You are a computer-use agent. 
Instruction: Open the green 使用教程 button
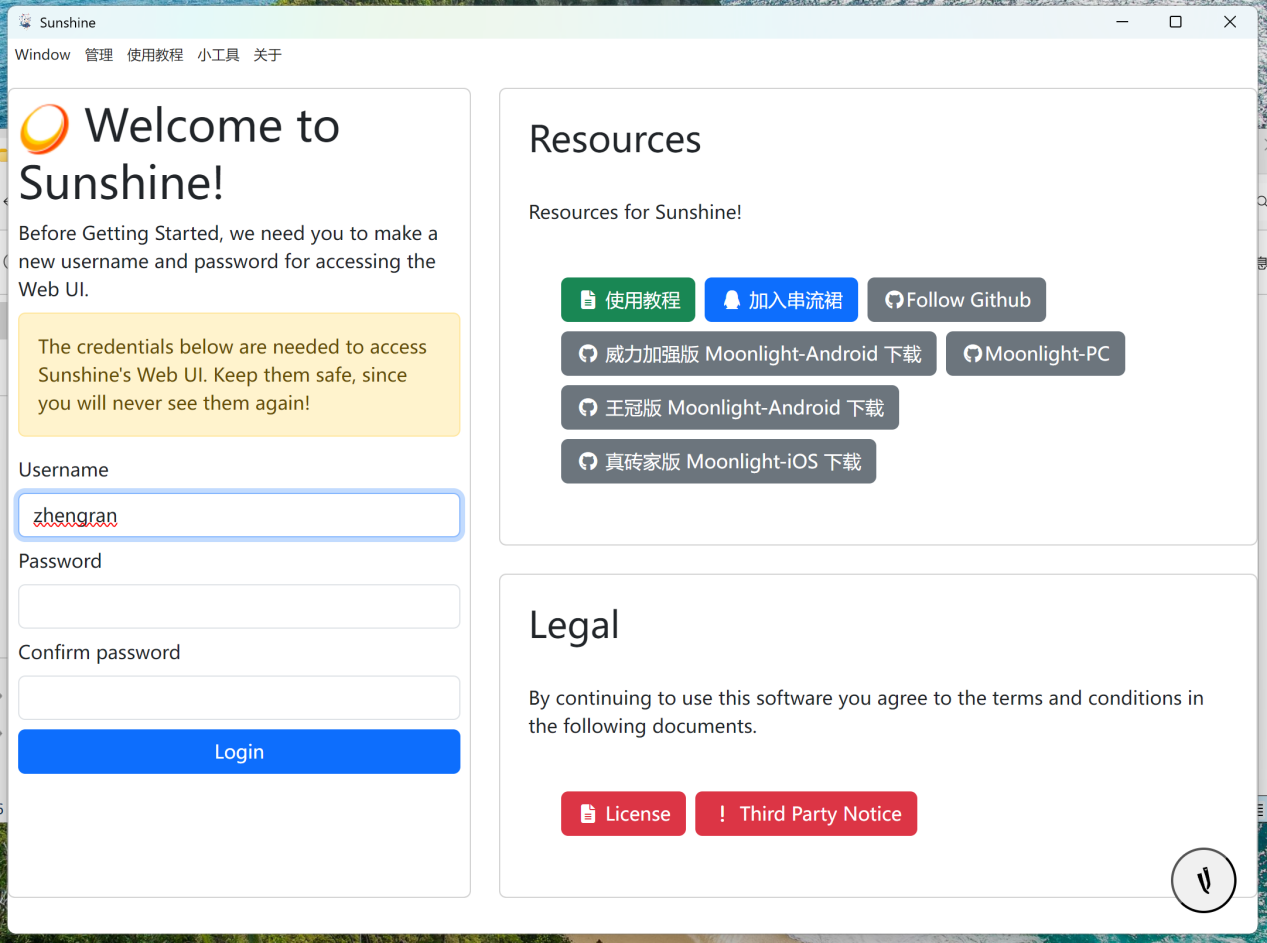tap(628, 300)
